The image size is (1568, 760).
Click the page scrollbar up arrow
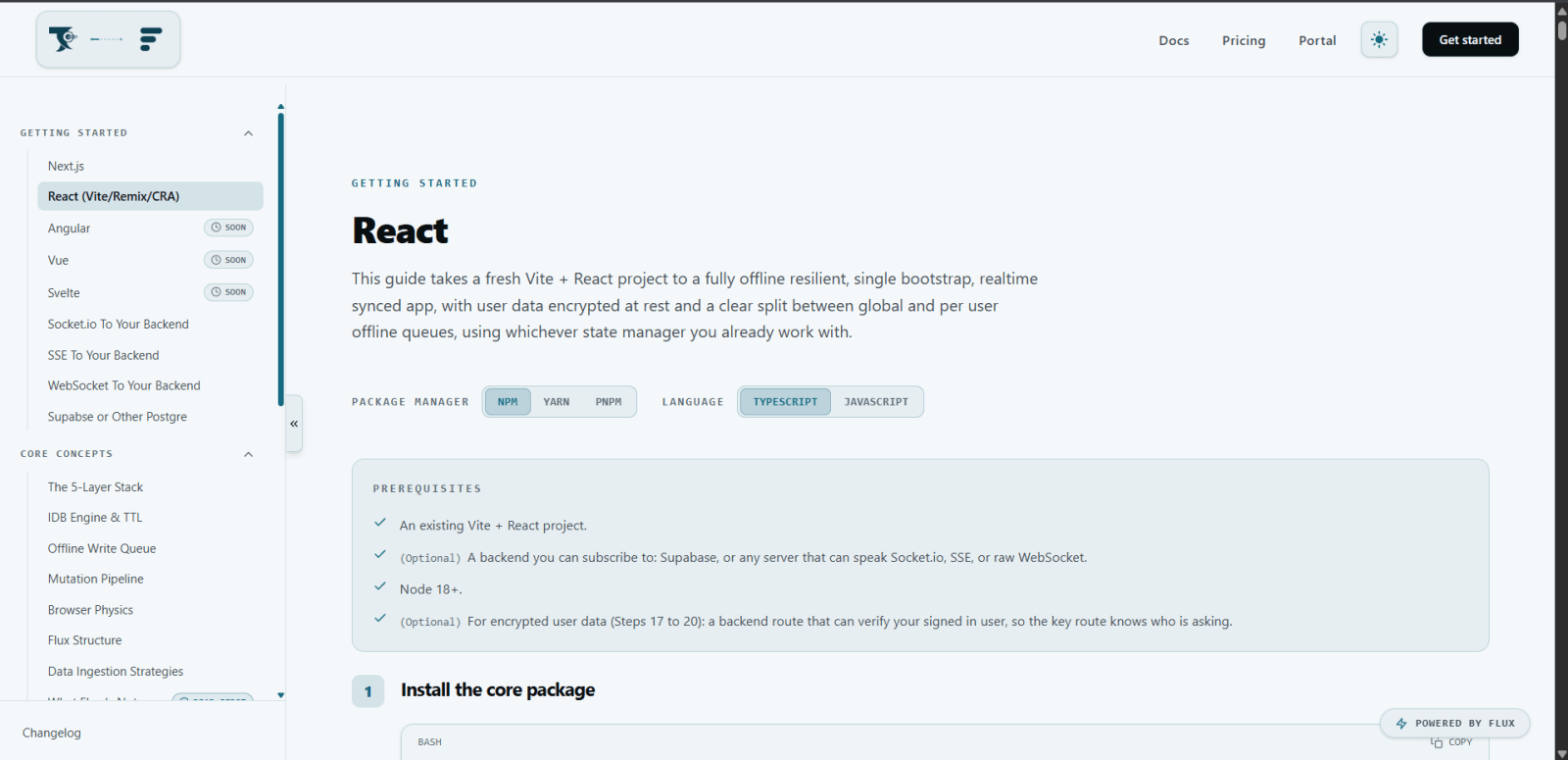pos(1562,10)
